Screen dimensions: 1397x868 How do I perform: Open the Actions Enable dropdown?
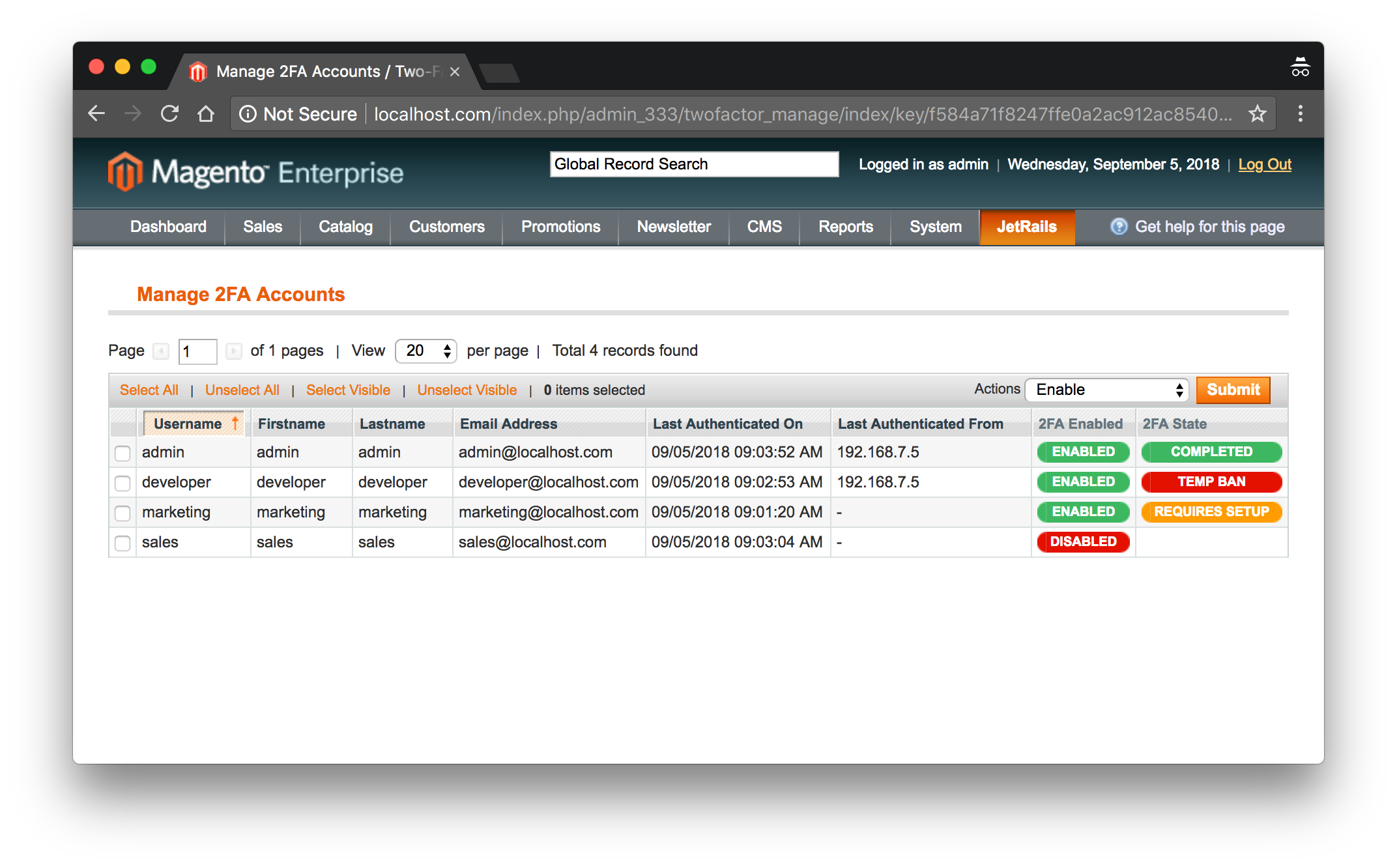(1106, 390)
